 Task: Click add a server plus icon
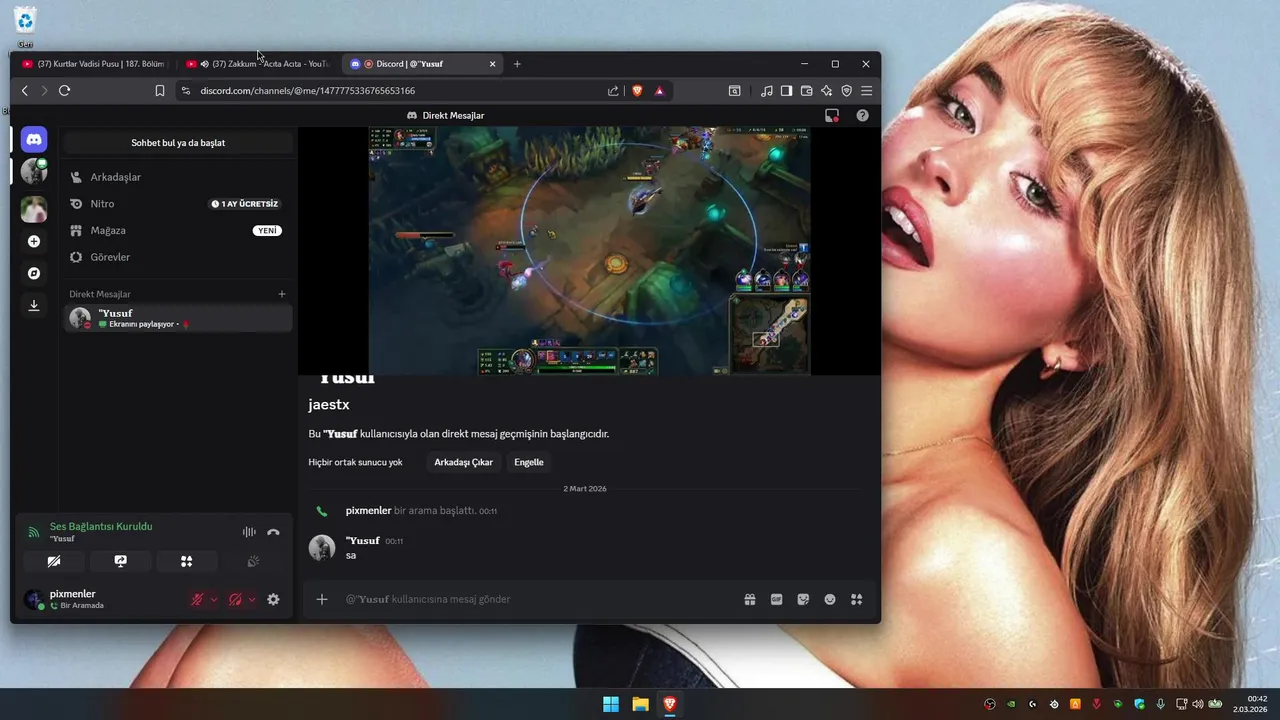[34, 241]
